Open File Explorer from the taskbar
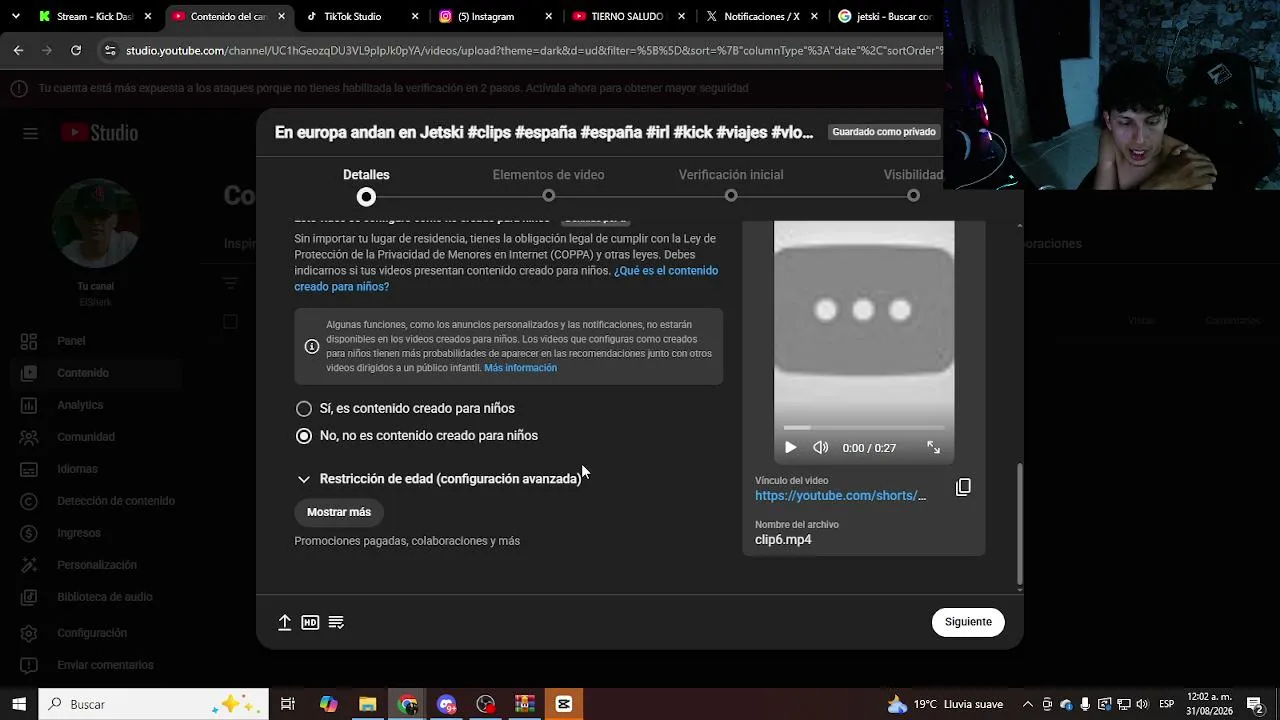Screen dimensions: 1280x720 [367, 704]
